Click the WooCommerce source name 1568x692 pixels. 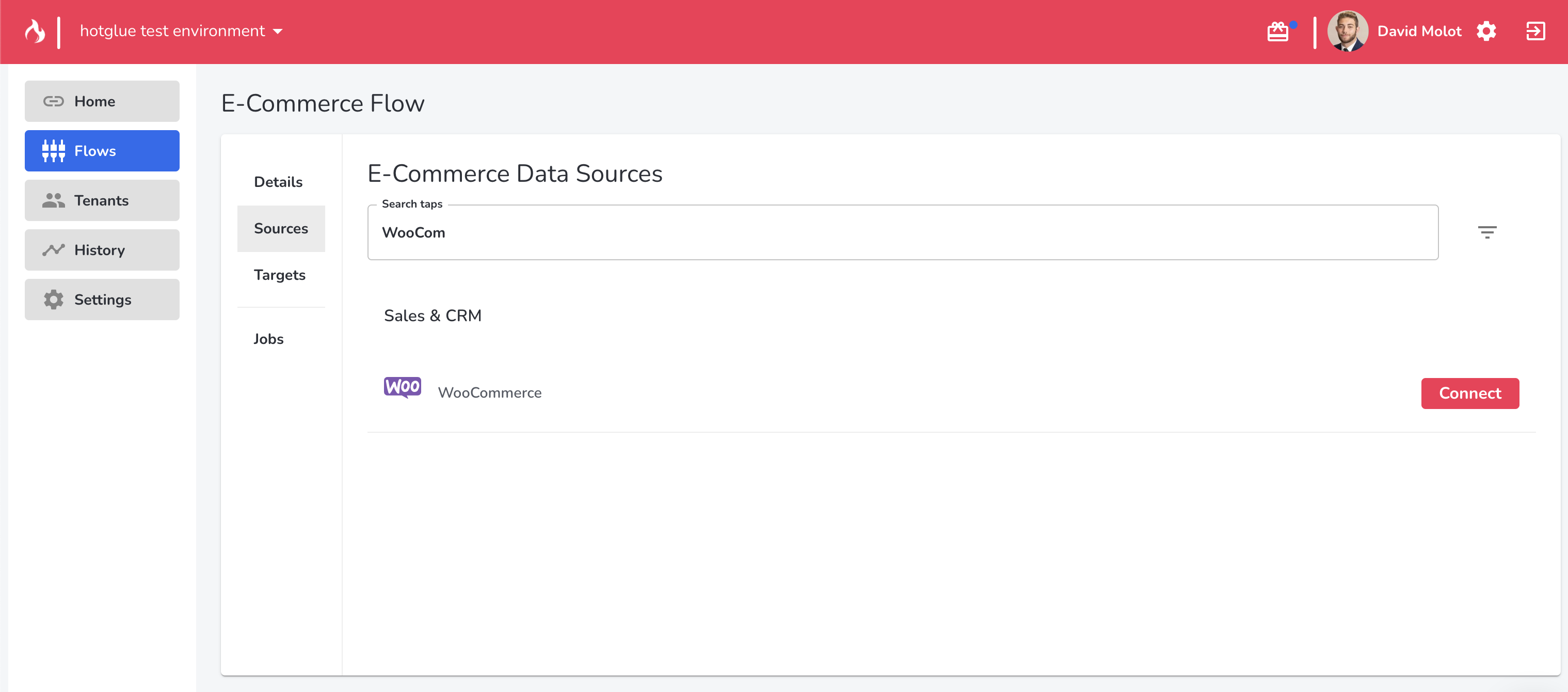click(489, 393)
